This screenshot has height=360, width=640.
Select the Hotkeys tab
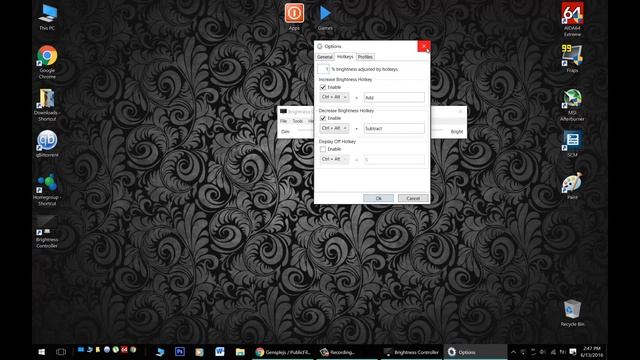(345, 57)
